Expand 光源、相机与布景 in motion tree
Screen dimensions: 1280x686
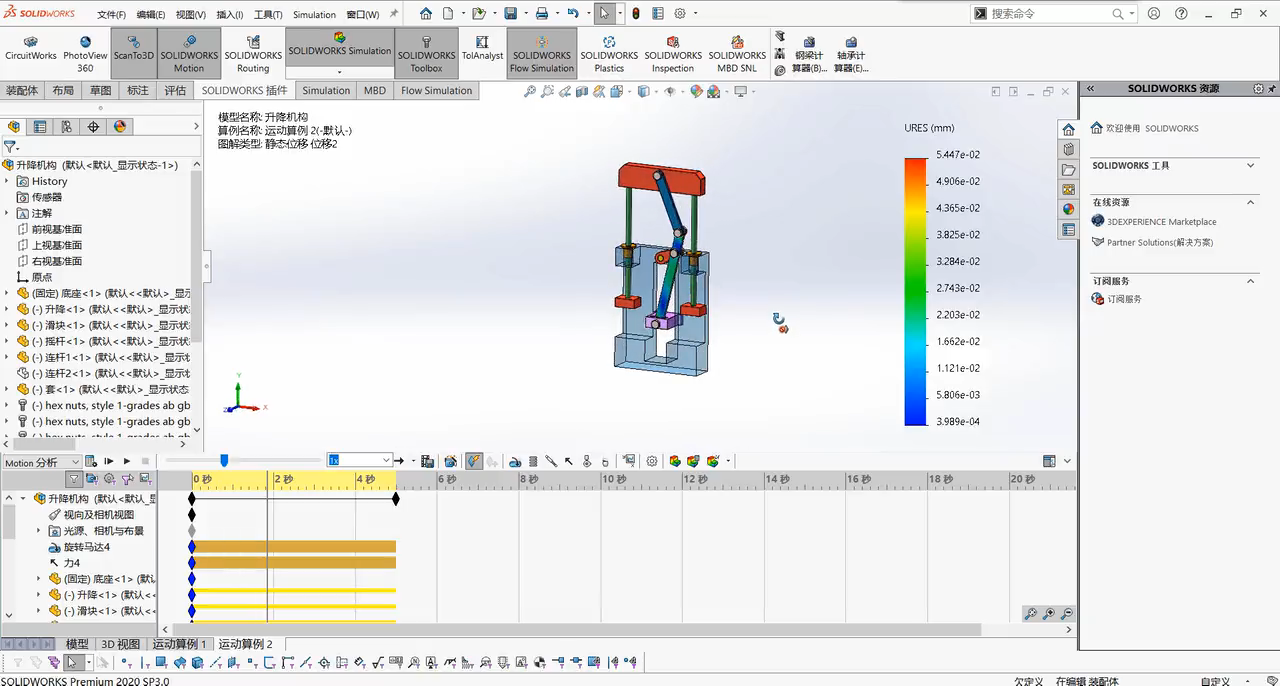point(40,531)
